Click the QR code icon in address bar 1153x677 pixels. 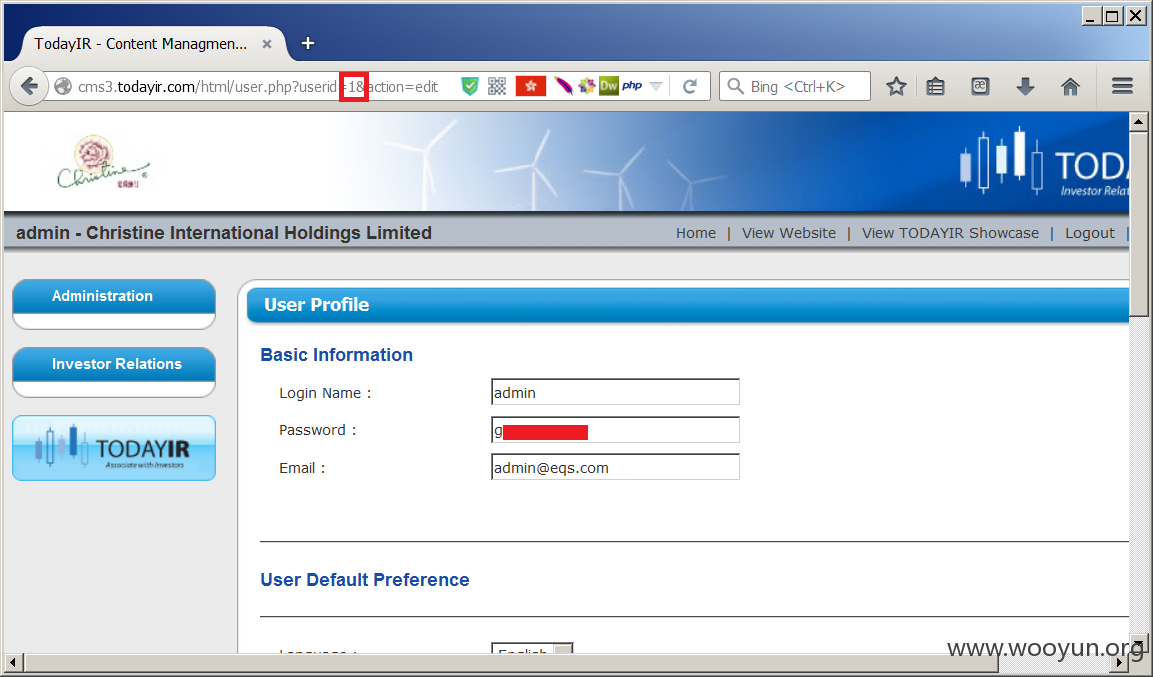497,87
